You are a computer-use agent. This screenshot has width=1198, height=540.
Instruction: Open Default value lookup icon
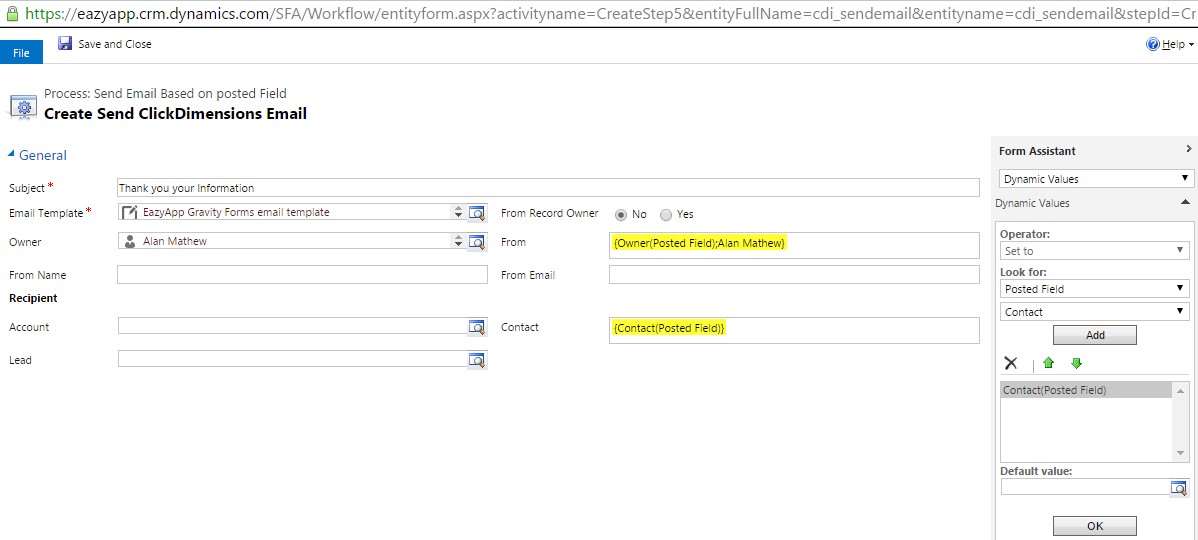1179,487
